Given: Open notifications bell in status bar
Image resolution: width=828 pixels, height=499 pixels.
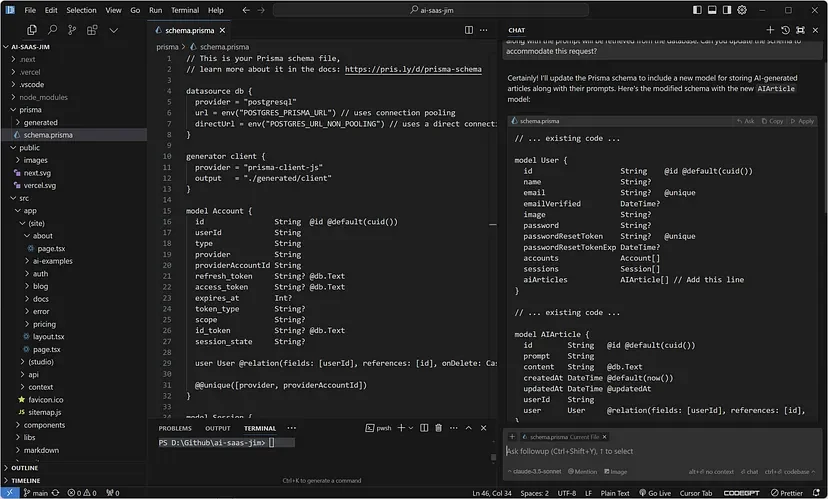Looking at the screenshot, I should pyautogui.click(x=816, y=493).
